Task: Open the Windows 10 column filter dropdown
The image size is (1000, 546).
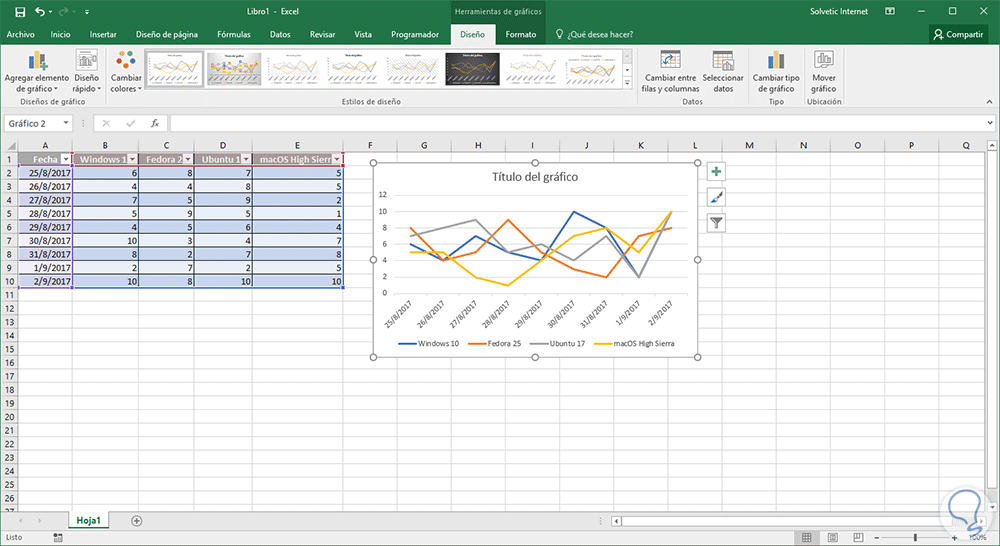Action: pos(132,159)
